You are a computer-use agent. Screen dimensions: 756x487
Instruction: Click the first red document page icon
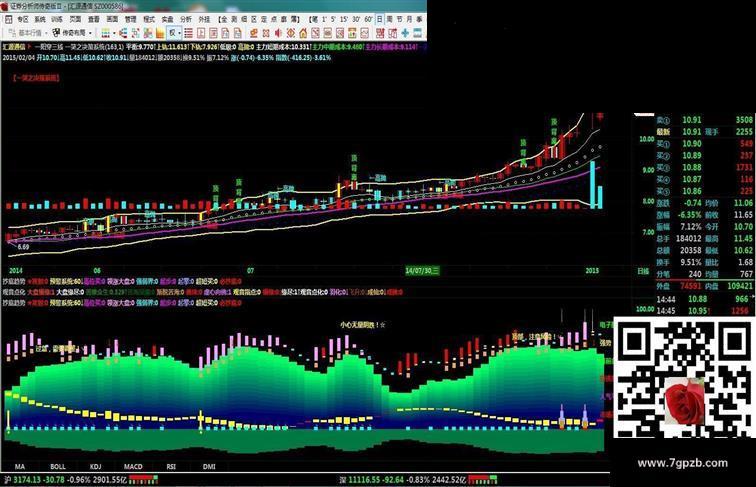pos(201,33)
